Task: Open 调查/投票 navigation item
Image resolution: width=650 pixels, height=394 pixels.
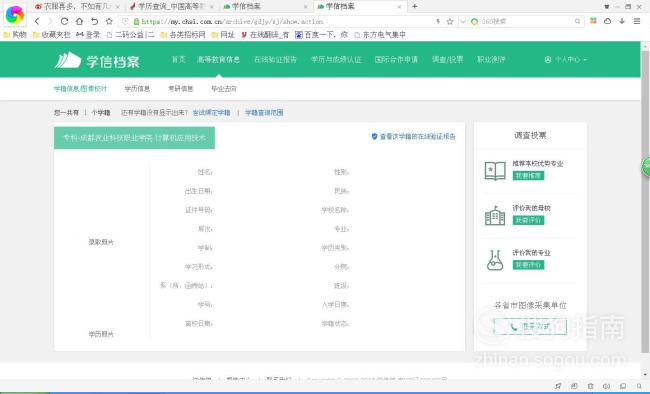Action: click(447, 59)
